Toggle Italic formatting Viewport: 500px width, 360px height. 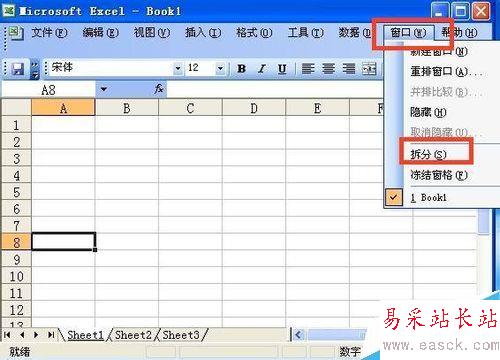click(x=262, y=69)
